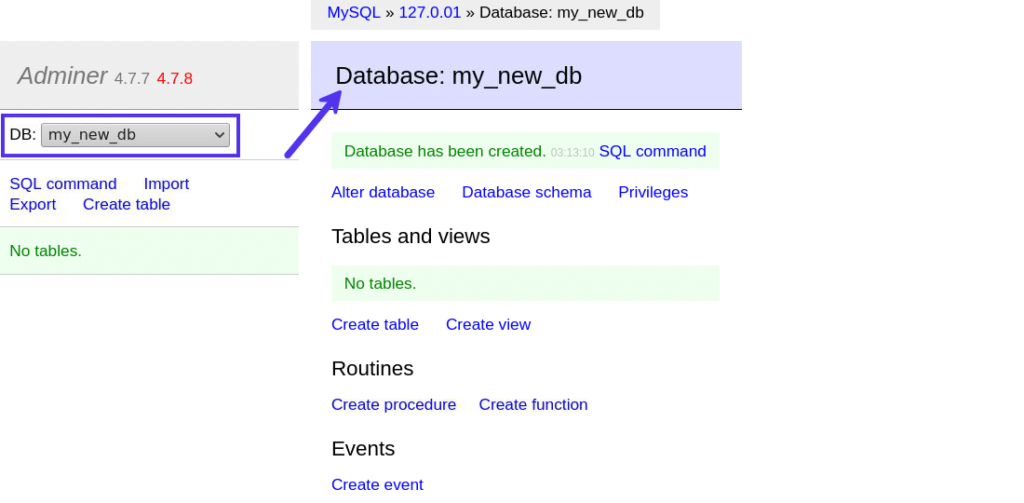This screenshot has height=503, width=1024.
Task: Open Export from the sidebar menu
Action: click(x=33, y=204)
